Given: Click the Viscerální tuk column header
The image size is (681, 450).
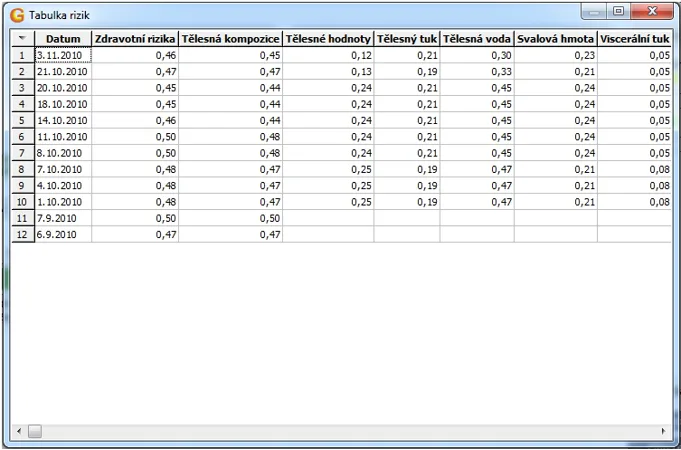Looking at the screenshot, I should (634, 38).
